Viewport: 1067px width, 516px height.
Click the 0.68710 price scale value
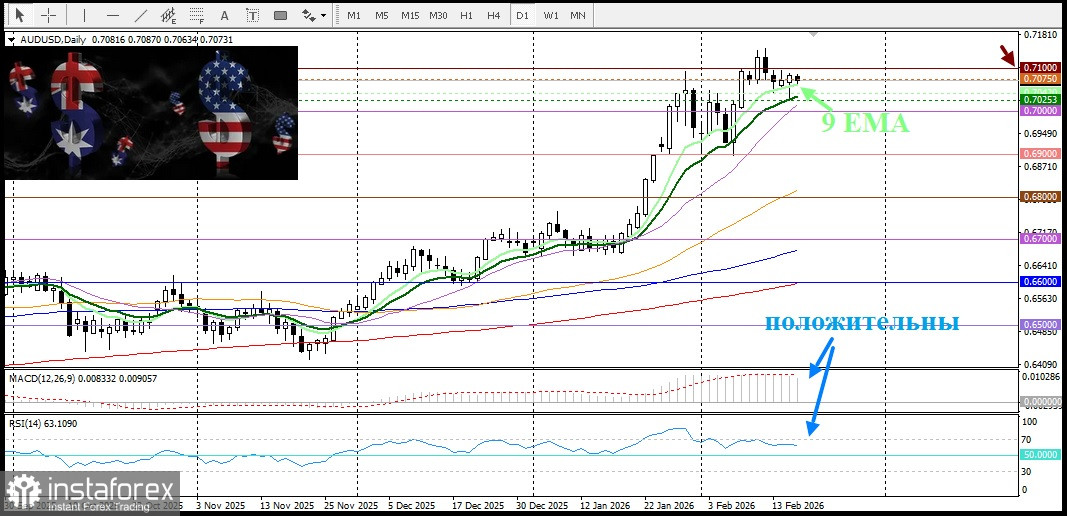coord(1040,166)
